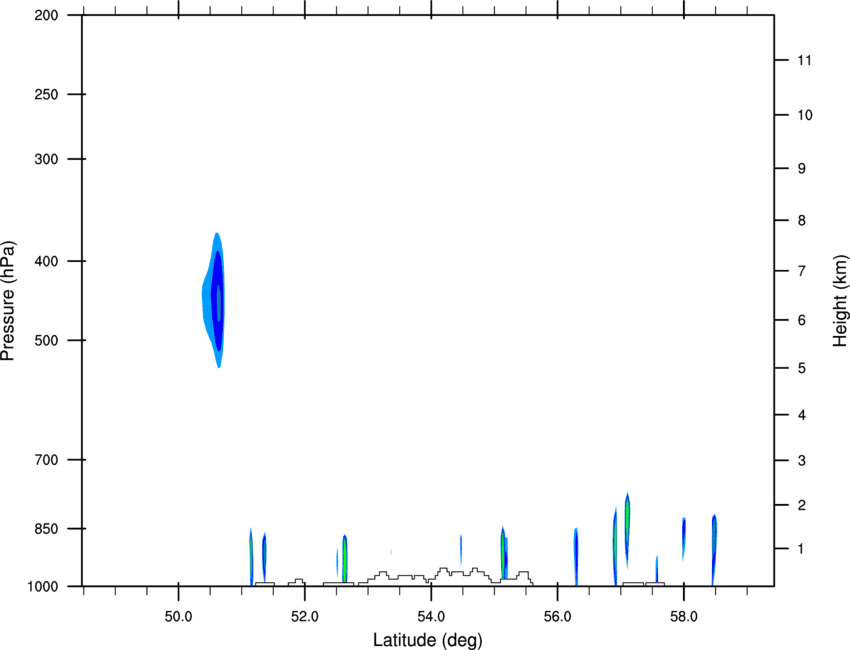Click height tick label 10
Screen dimensions: 850x650
(x=805, y=115)
